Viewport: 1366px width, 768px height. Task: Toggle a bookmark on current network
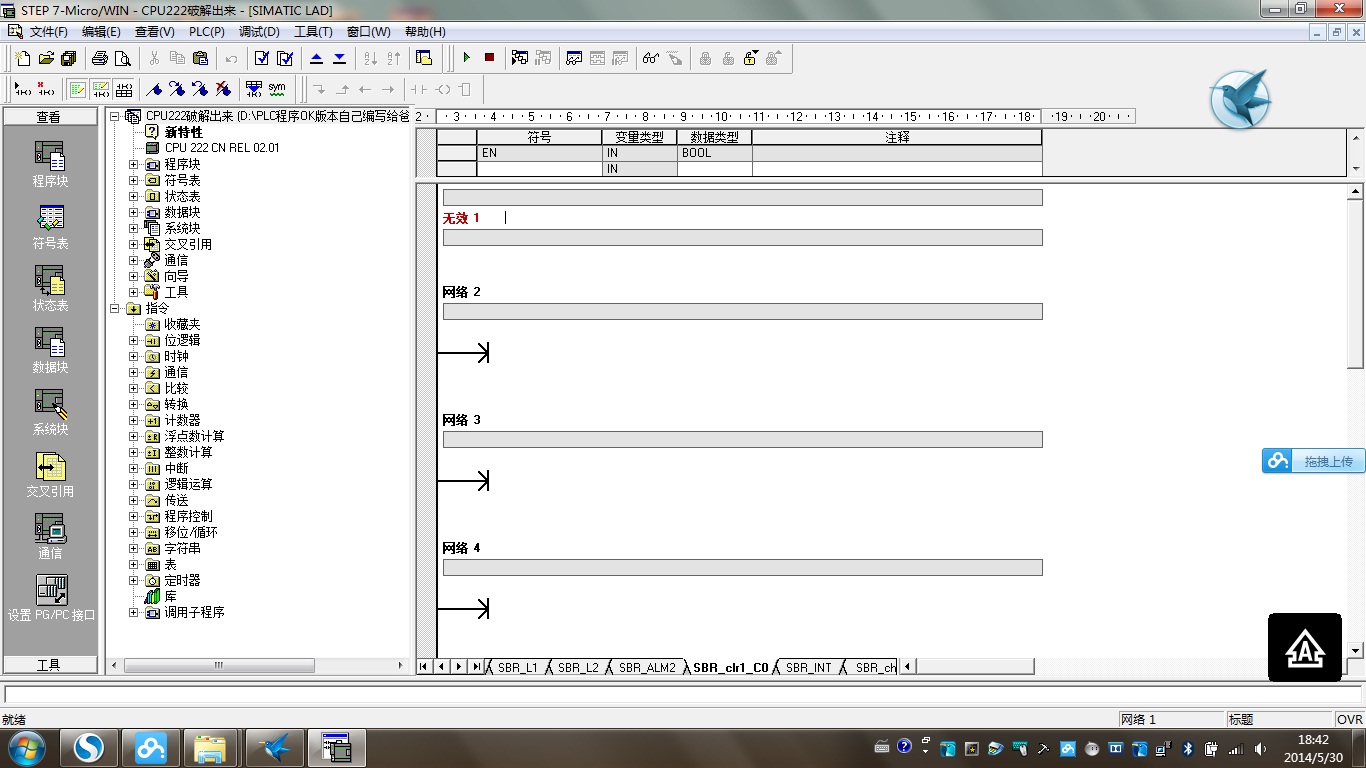(x=153, y=89)
